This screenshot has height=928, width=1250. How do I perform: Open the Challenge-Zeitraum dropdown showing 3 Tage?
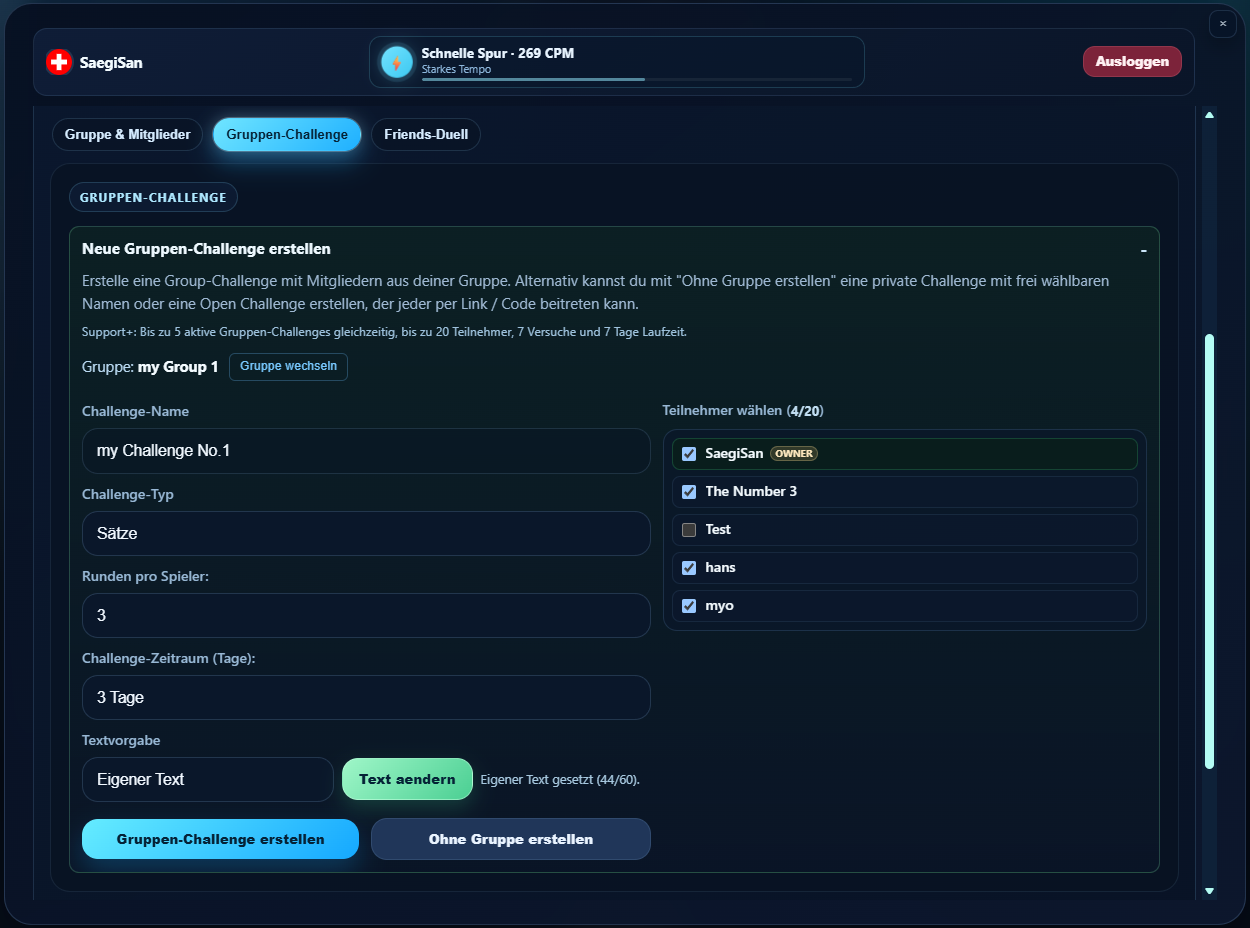pyautogui.click(x=366, y=698)
